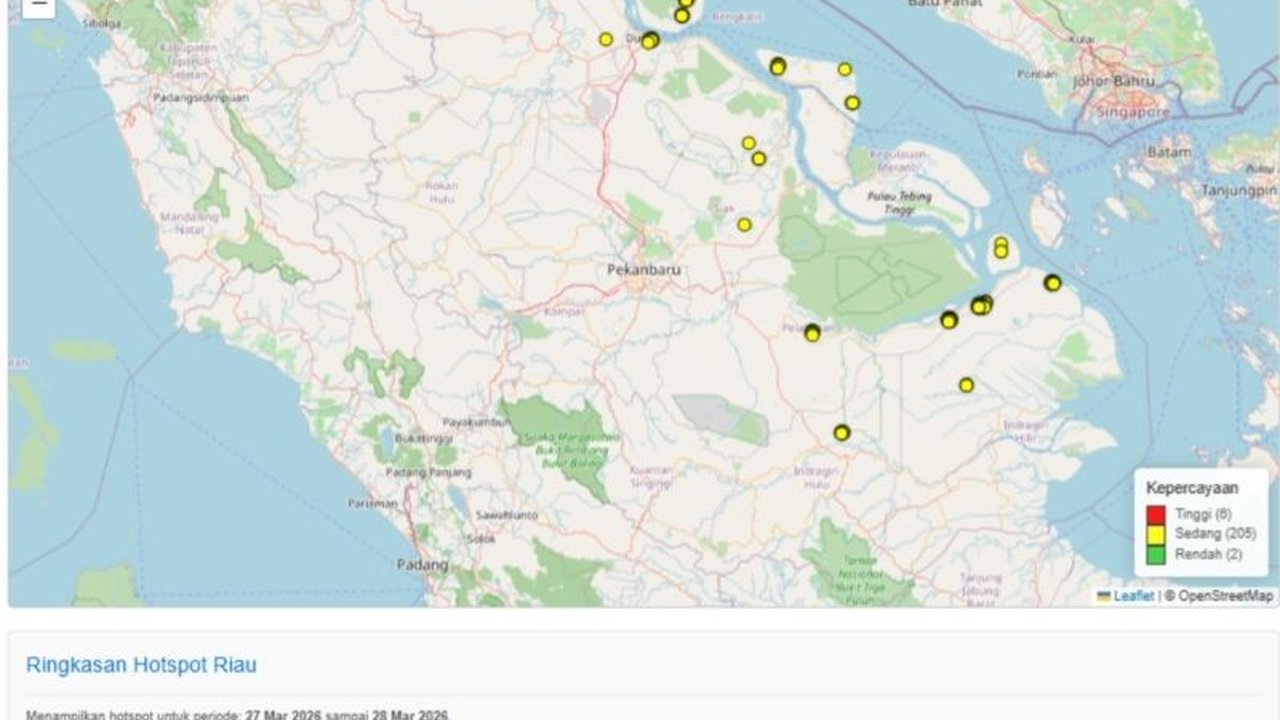This screenshot has height=720, width=1280.
Task: Select the hotspot pair on the small island east of Pulau Tebing Tinggi
Action: (x=1001, y=247)
